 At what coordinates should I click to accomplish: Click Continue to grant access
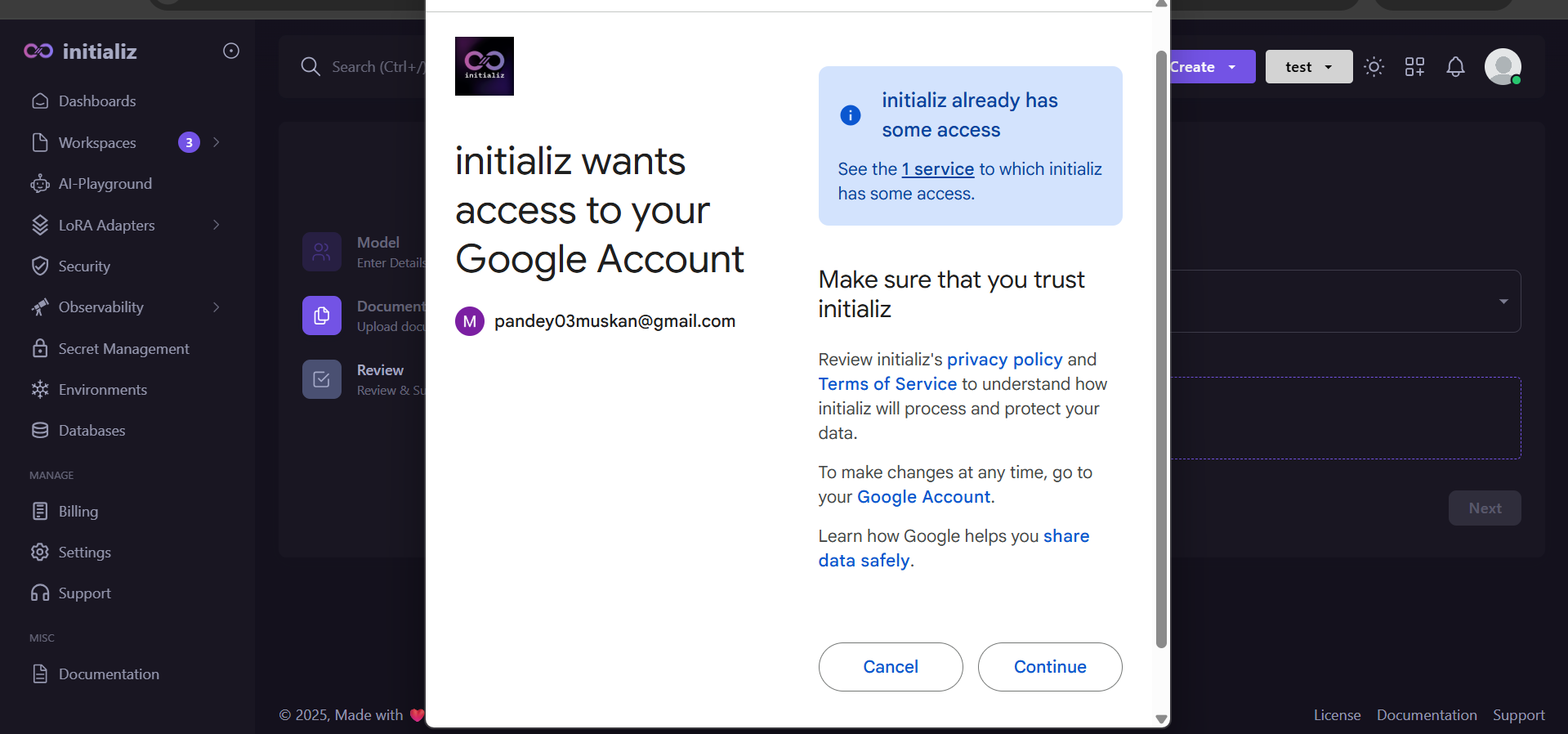pos(1050,667)
